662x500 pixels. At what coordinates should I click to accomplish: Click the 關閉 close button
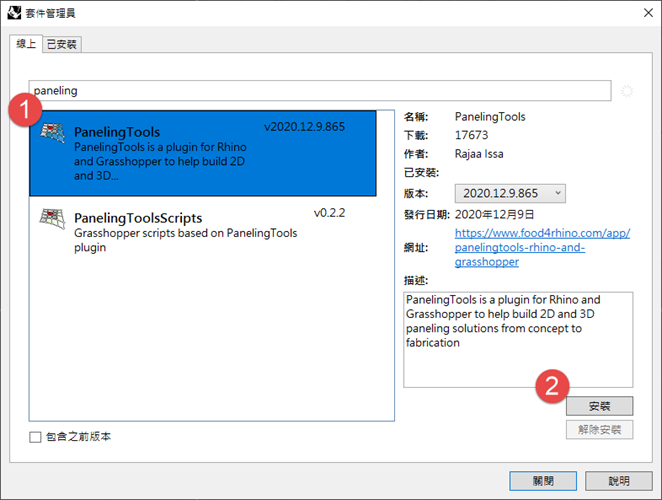tap(543, 481)
